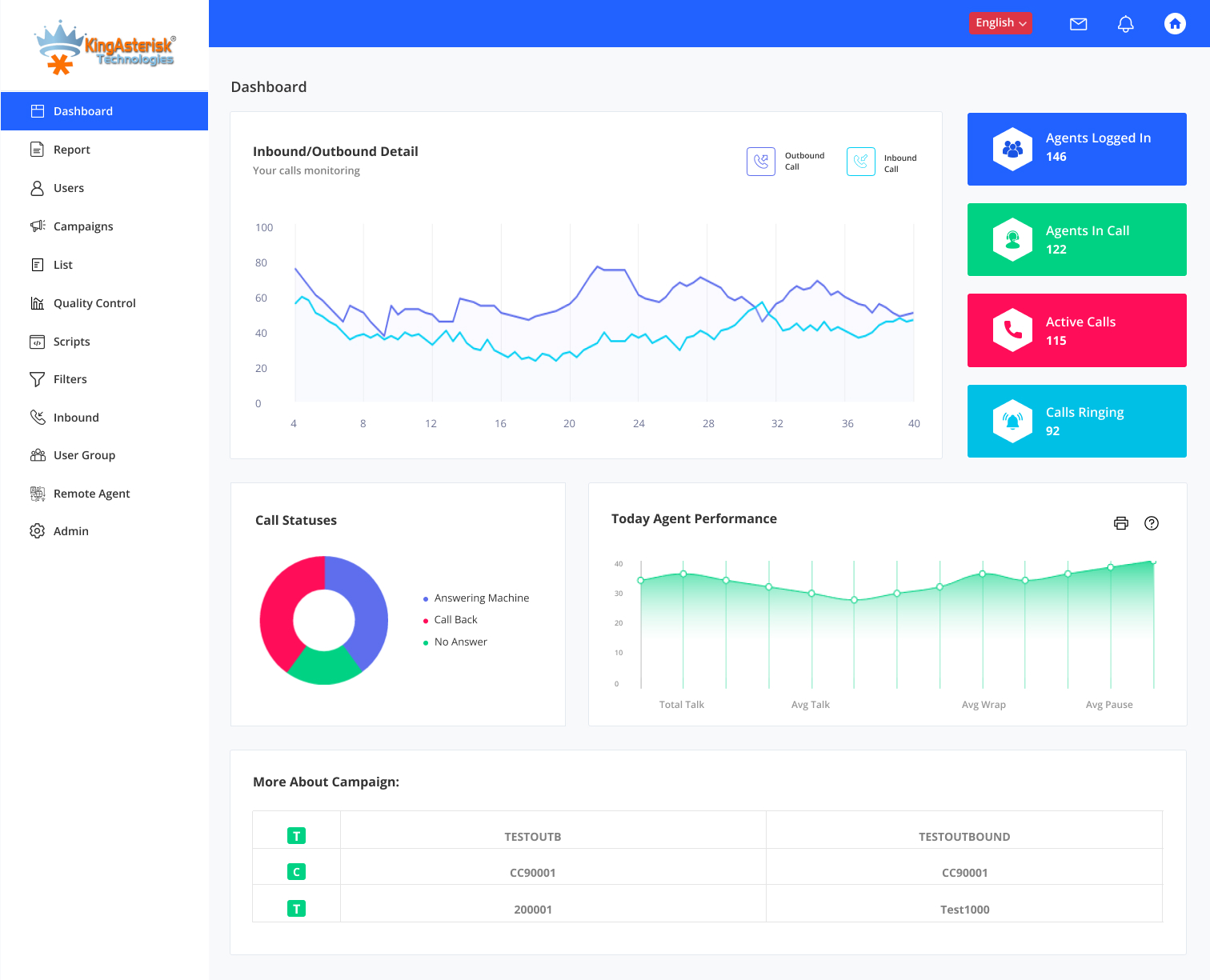Click the mail envelope icon
This screenshot has width=1210, height=980.
1078,23
